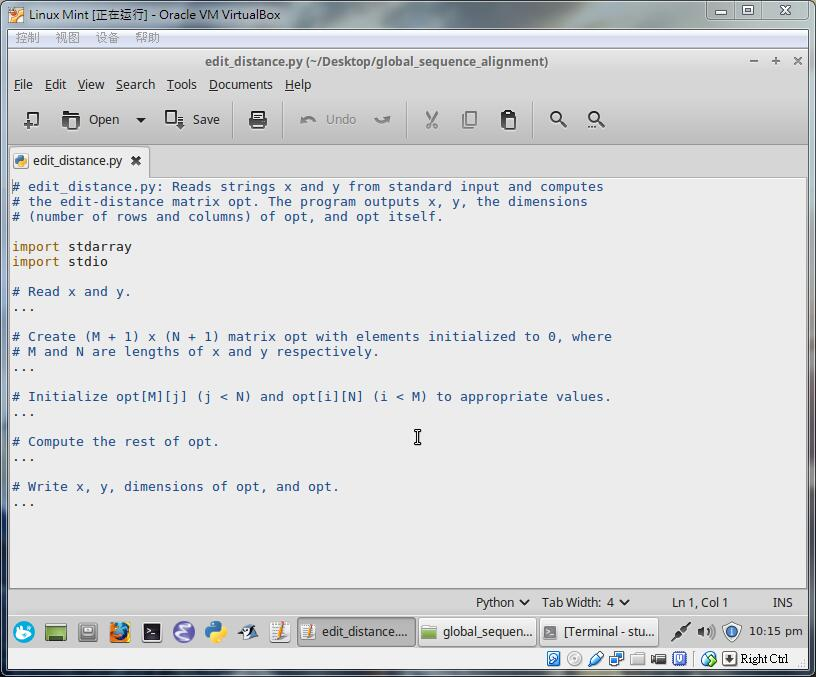816x677 pixels.
Task: Expand the Open button's dropdown arrow
Action: click(x=139, y=119)
